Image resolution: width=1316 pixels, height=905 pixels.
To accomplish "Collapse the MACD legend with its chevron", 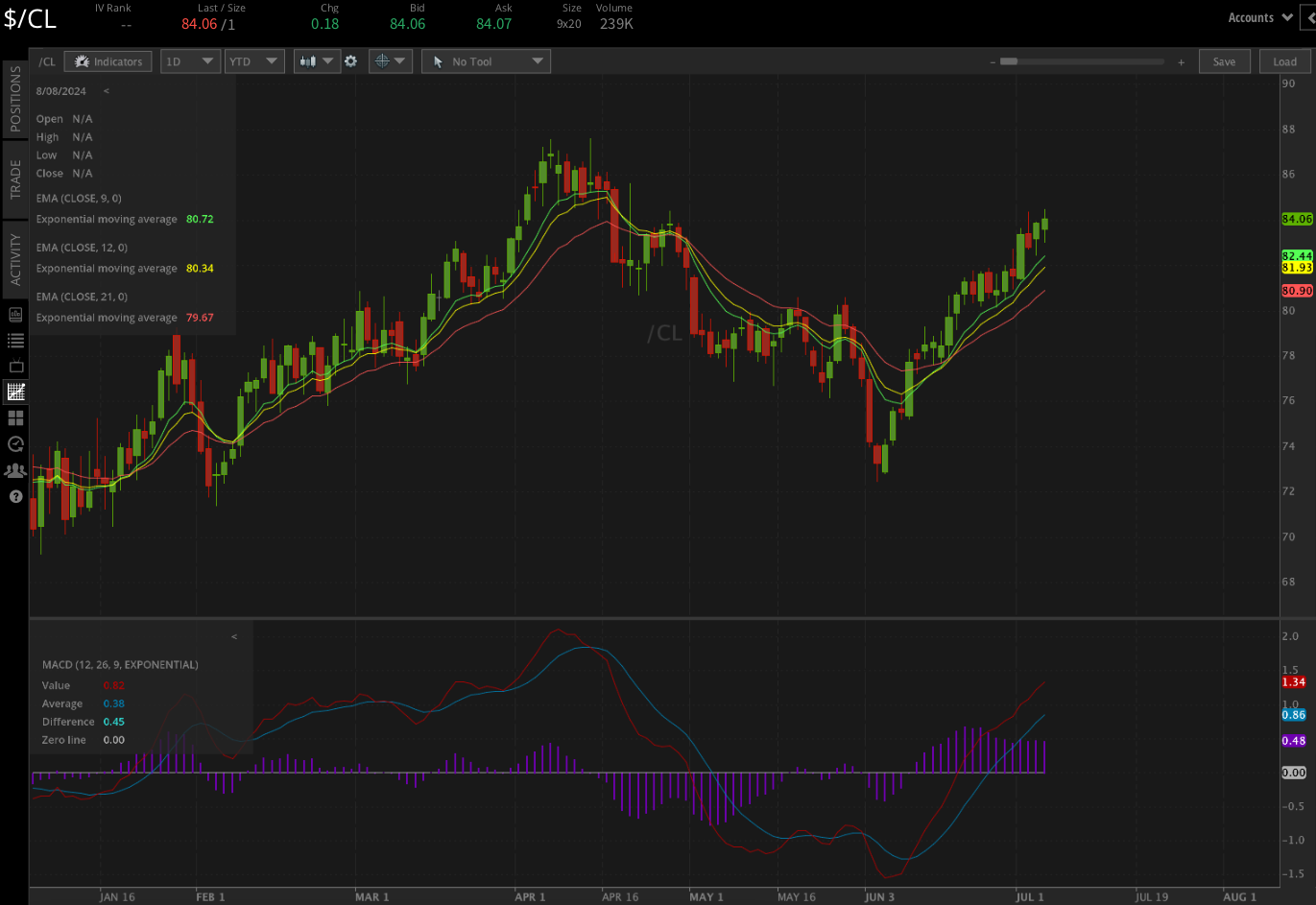I will 233,636.
